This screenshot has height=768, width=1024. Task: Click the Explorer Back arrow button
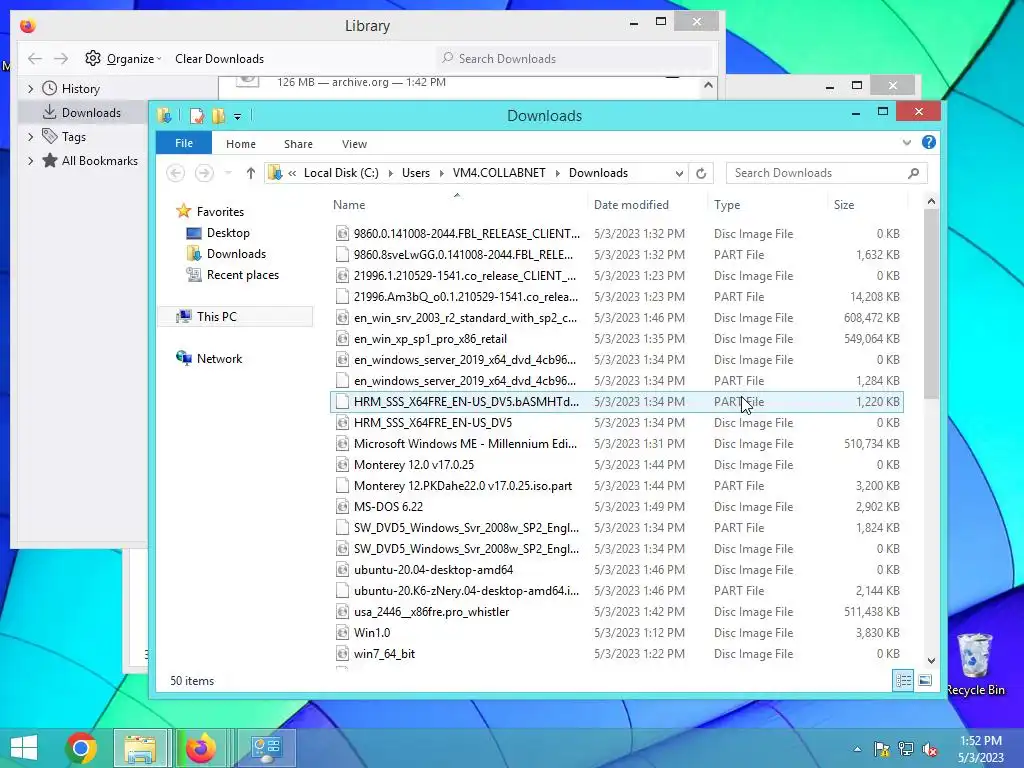175,173
